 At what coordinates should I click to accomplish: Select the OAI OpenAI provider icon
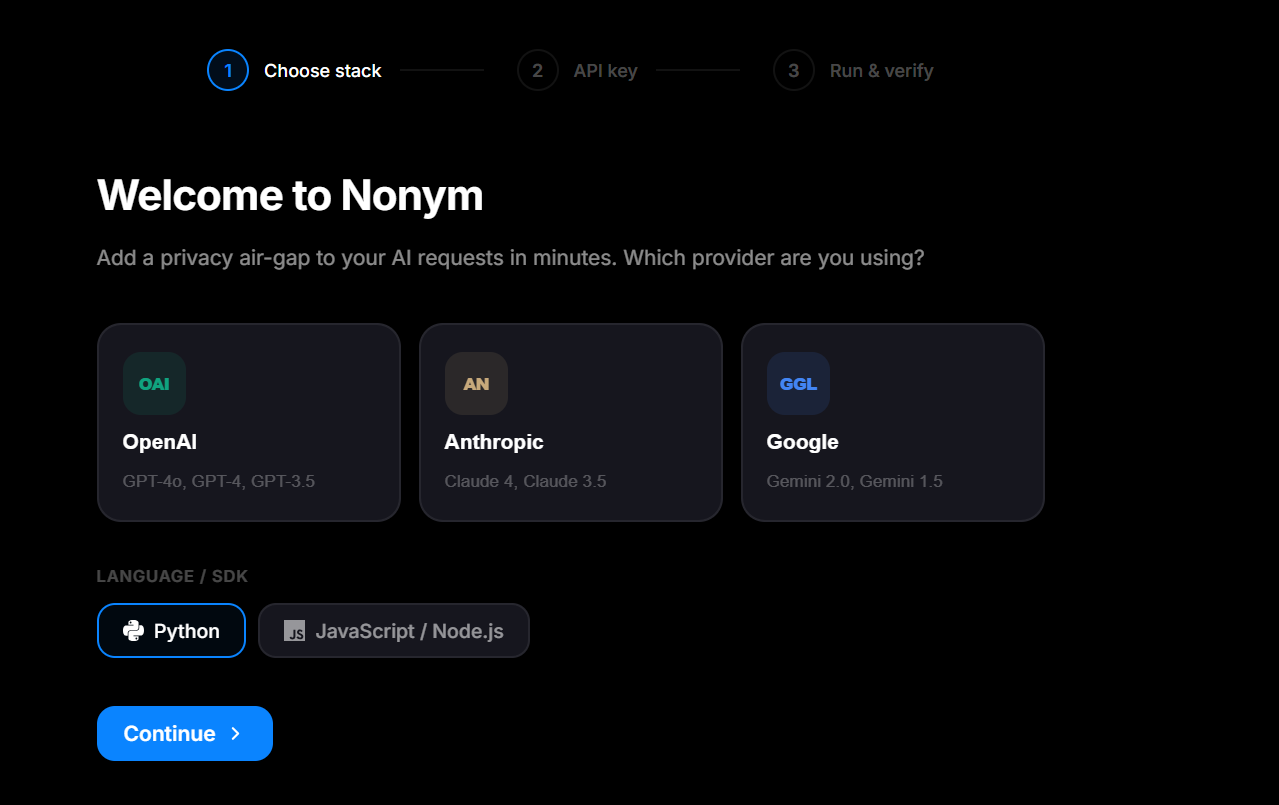tap(154, 383)
